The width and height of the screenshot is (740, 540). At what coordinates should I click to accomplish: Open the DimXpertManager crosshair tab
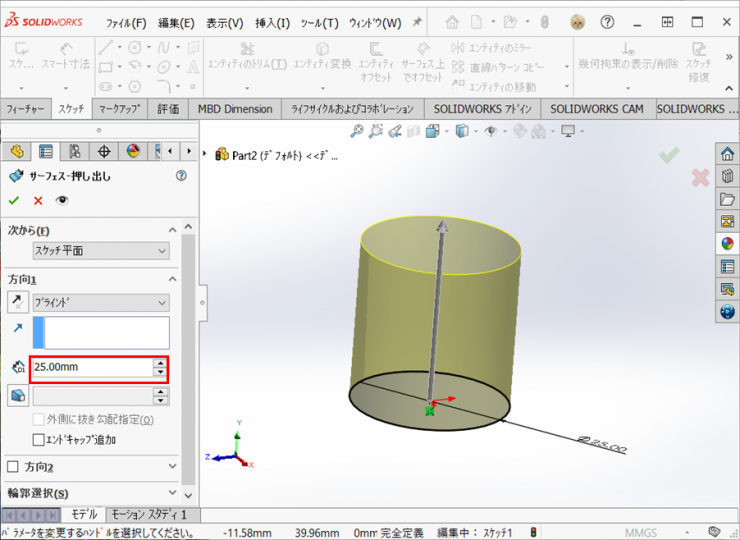click(x=103, y=151)
